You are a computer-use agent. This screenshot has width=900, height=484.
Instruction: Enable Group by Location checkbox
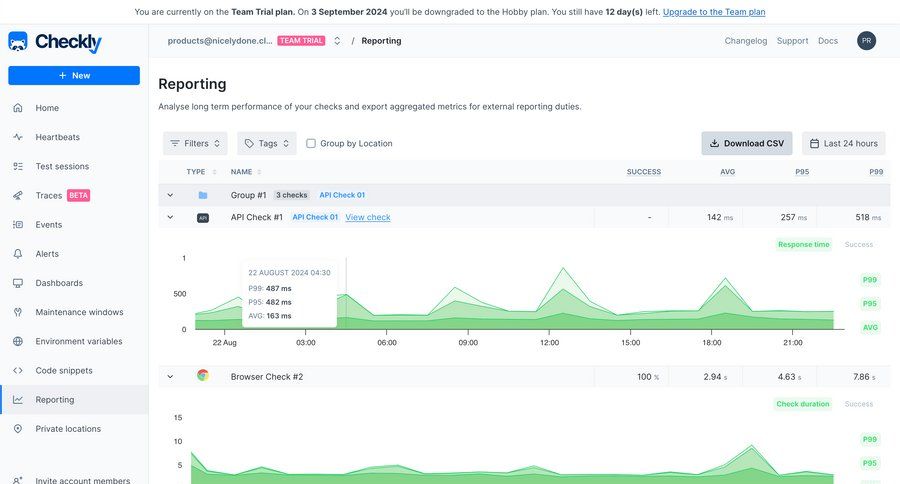click(x=311, y=144)
